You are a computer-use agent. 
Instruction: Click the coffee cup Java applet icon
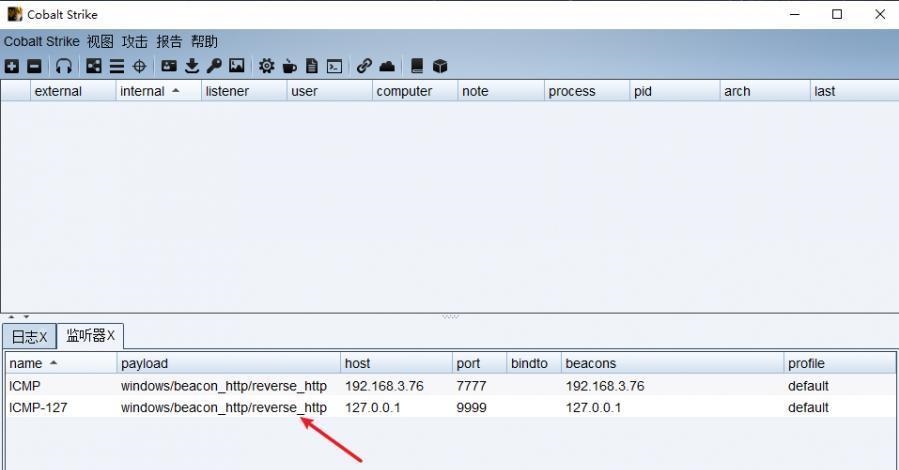click(x=290, y=66)
